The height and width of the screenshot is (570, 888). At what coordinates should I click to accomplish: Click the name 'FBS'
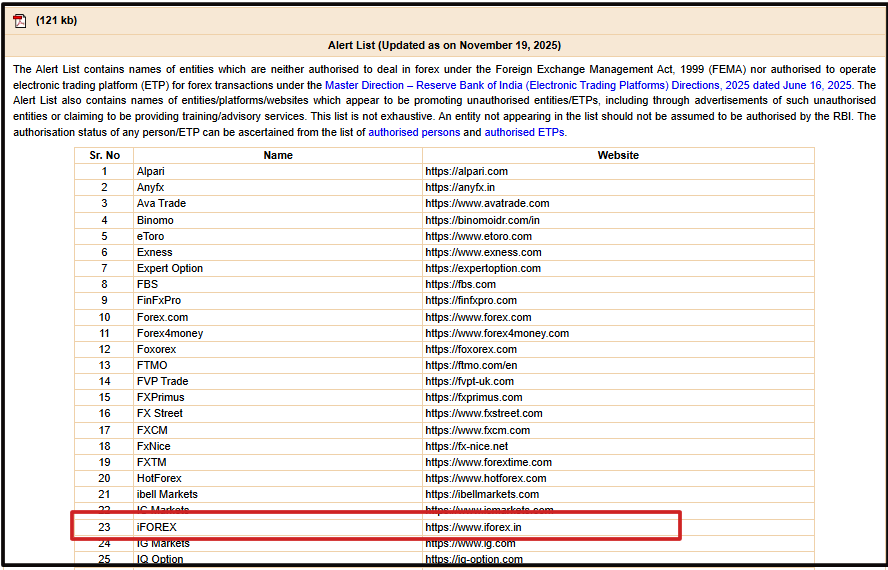click(x=147, y=284)
